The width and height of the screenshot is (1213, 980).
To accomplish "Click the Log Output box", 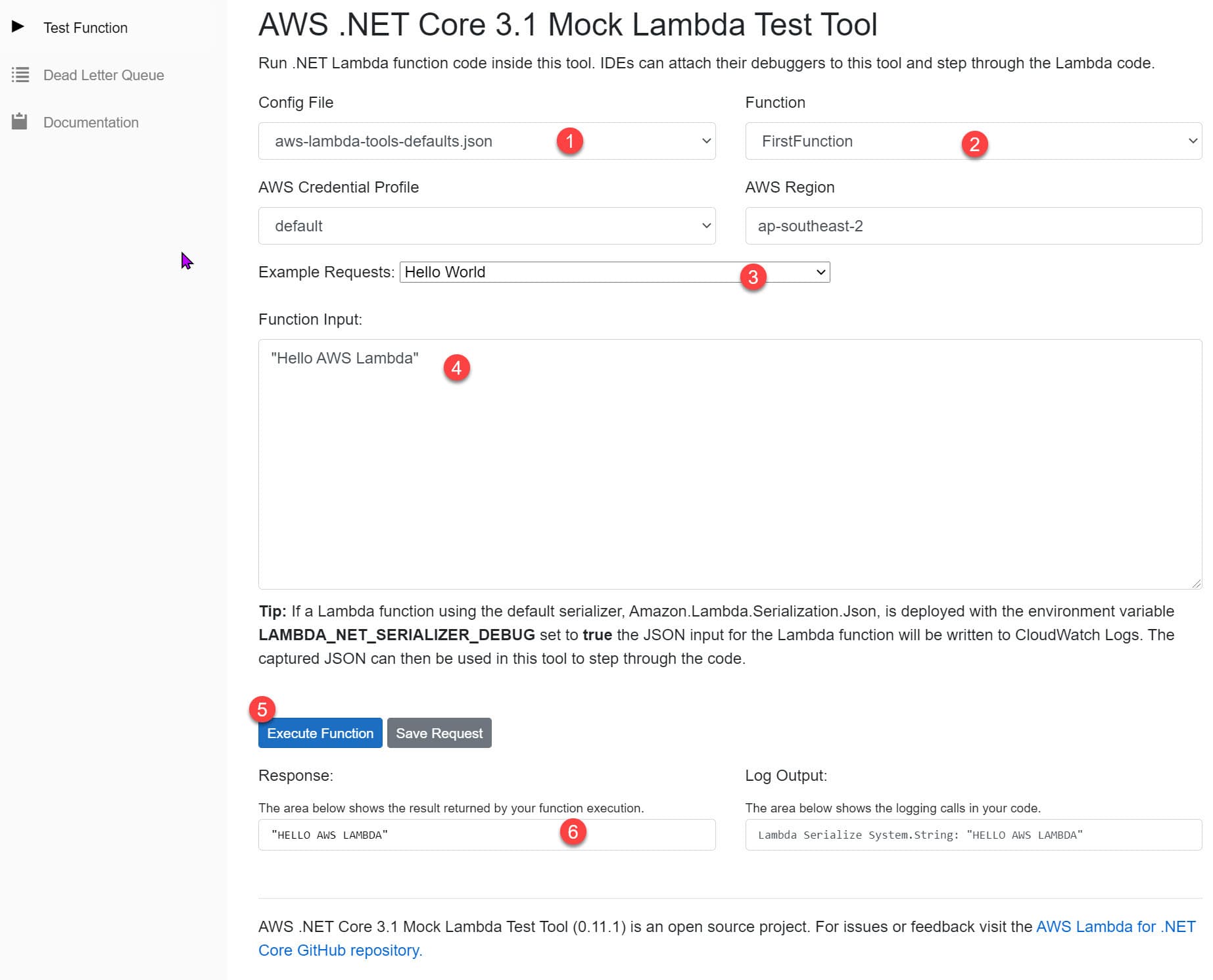I will (973, 835).
